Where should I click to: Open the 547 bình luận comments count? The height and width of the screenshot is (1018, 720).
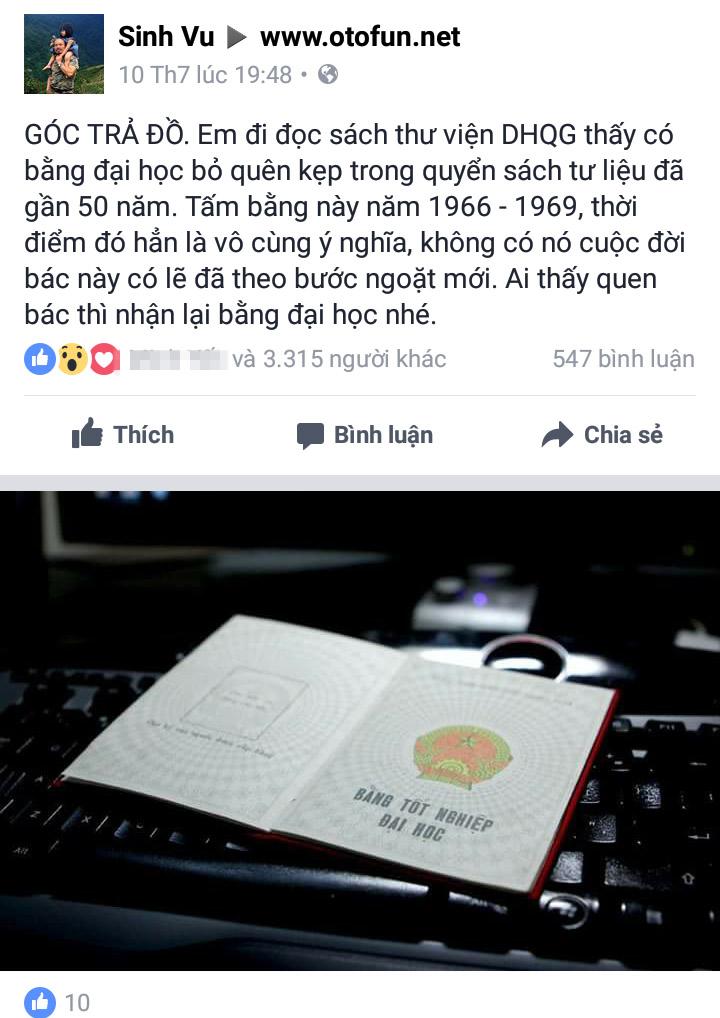623,359
